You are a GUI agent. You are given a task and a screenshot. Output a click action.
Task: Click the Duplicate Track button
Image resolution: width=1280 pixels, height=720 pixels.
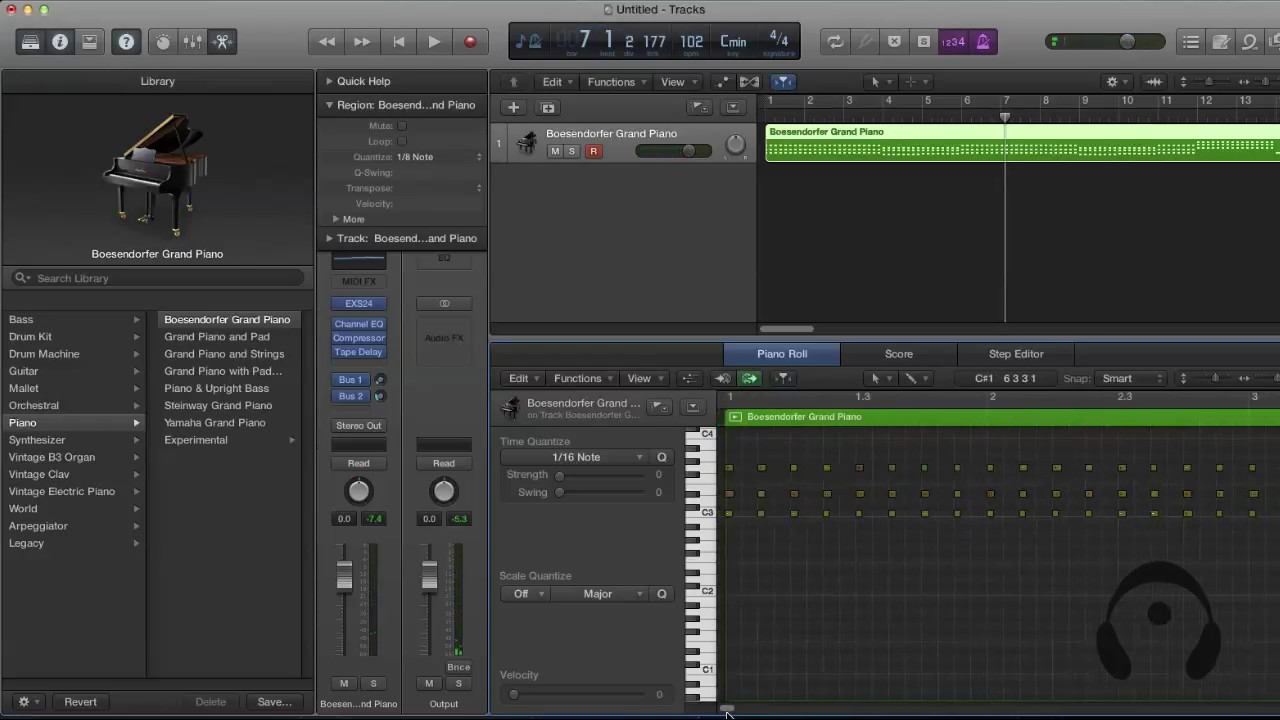[x=548, y=108]
